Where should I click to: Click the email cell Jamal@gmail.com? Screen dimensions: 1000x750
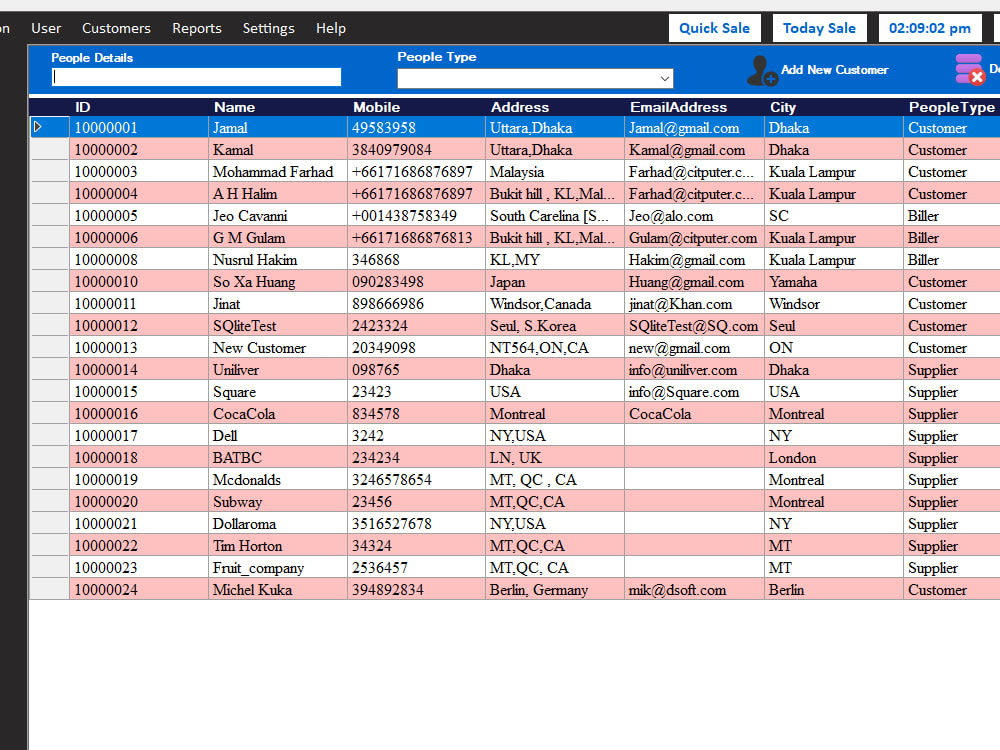point(695,128)
